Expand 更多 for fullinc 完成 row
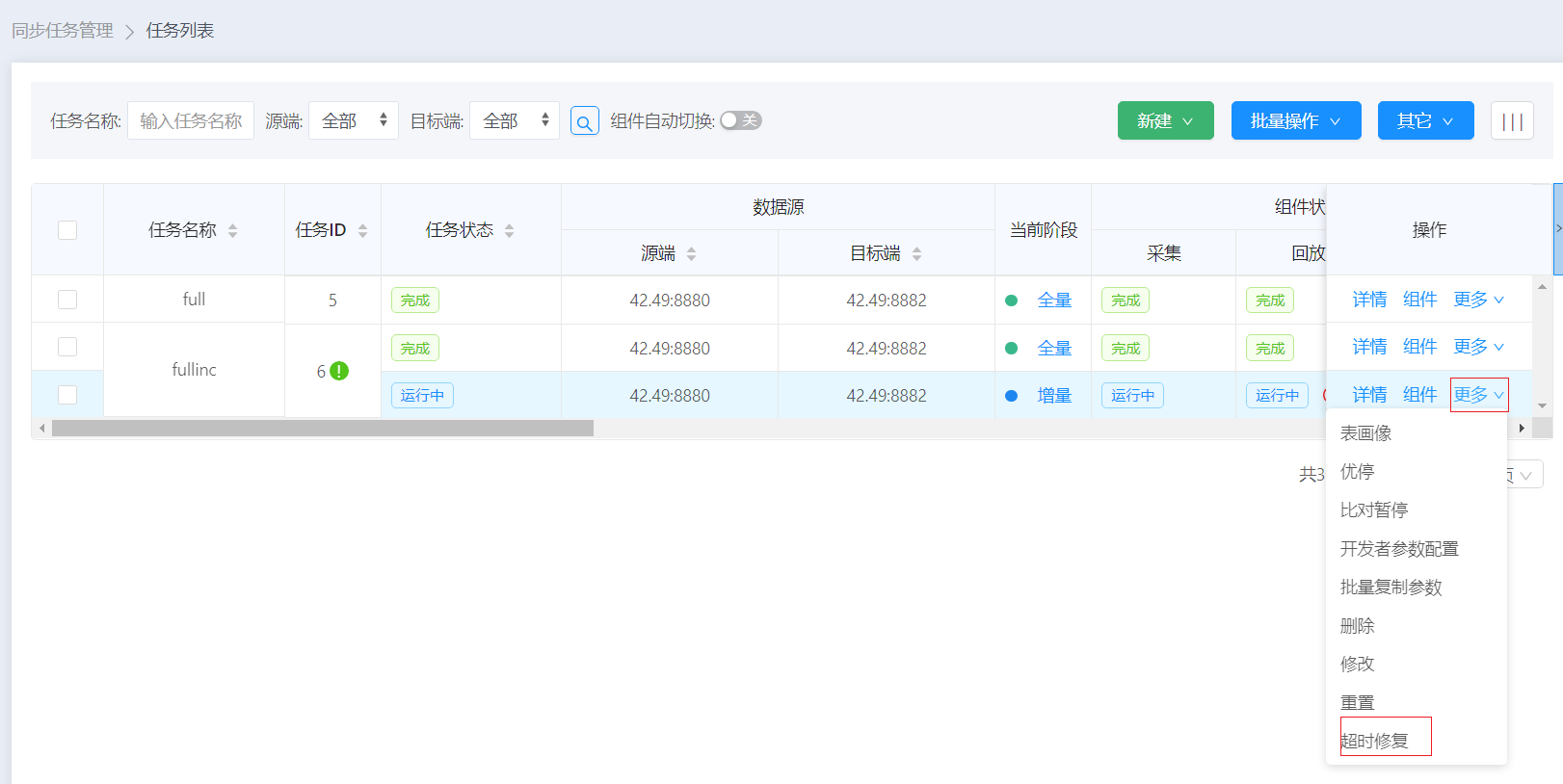 pos(1479,347)
